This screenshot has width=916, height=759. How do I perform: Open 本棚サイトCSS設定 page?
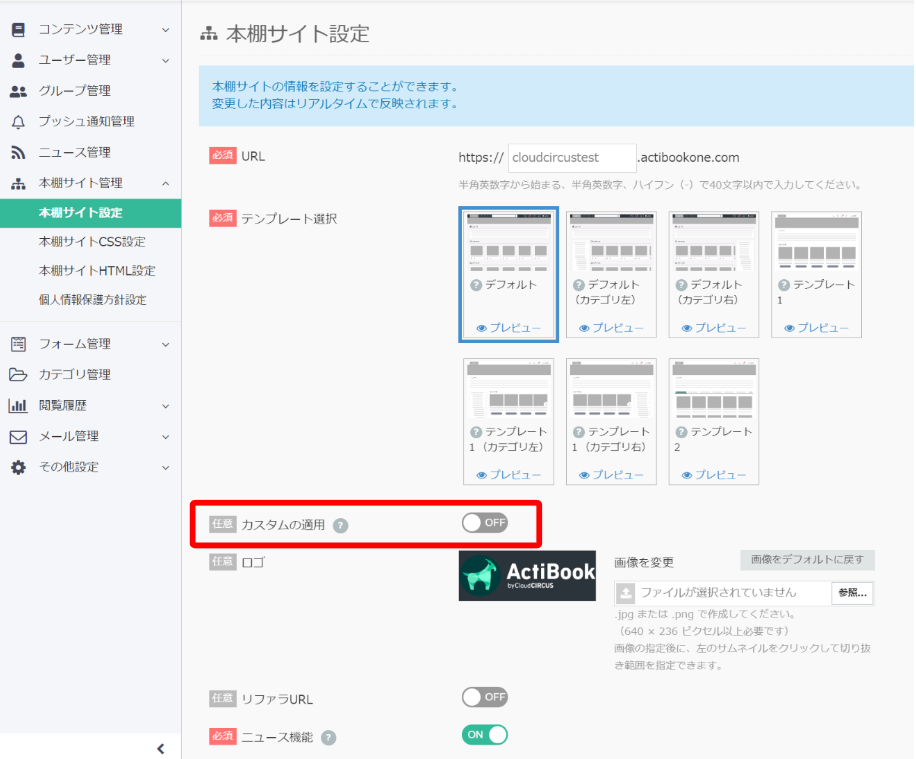click(x=92, y=242)
